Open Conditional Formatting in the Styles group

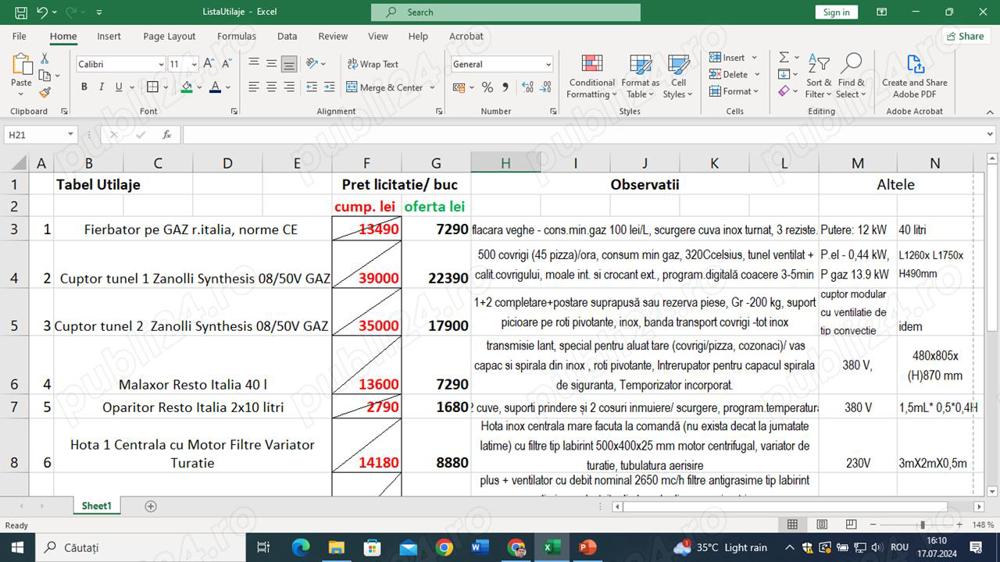coord(592,75)
